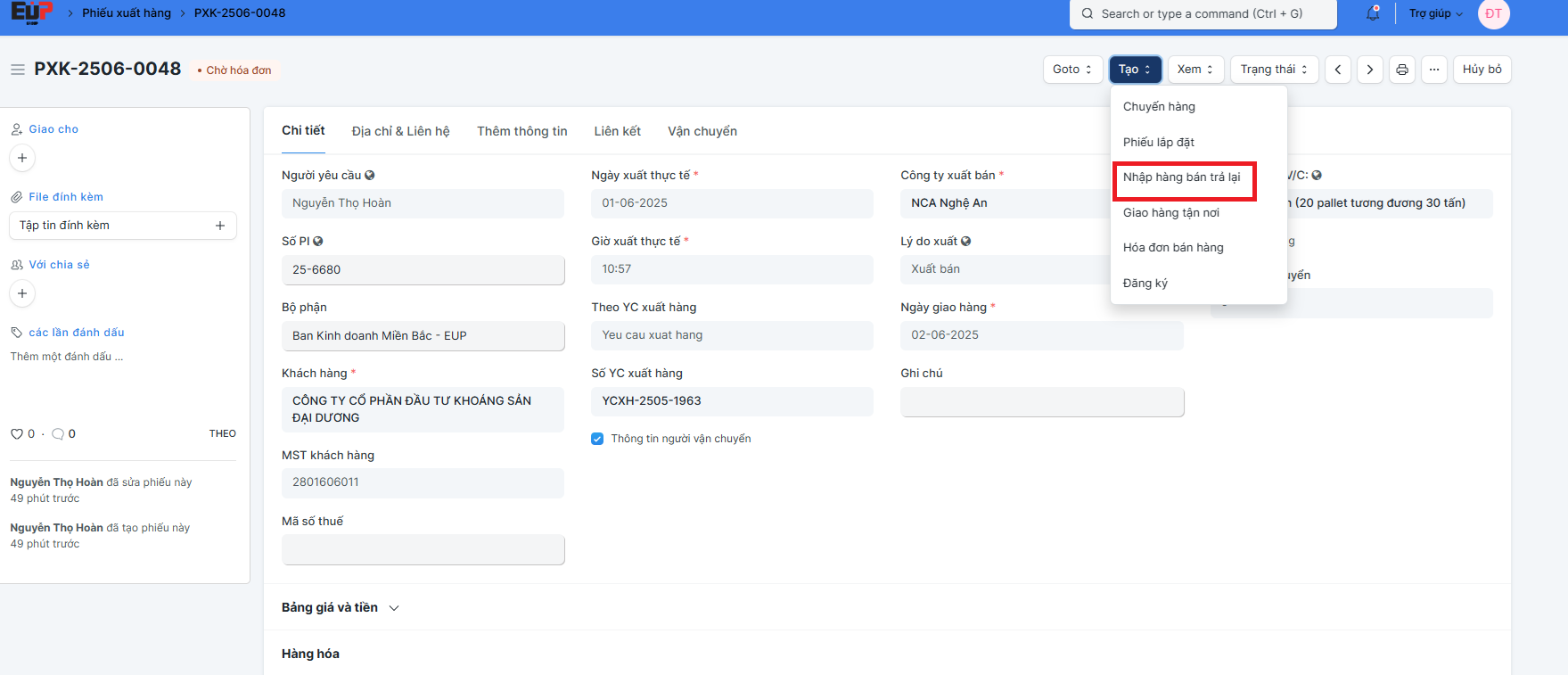Open the three-dots more options menu
Image resolution: width=1568 pixels, height=675 pixels.
(1434, 70)
